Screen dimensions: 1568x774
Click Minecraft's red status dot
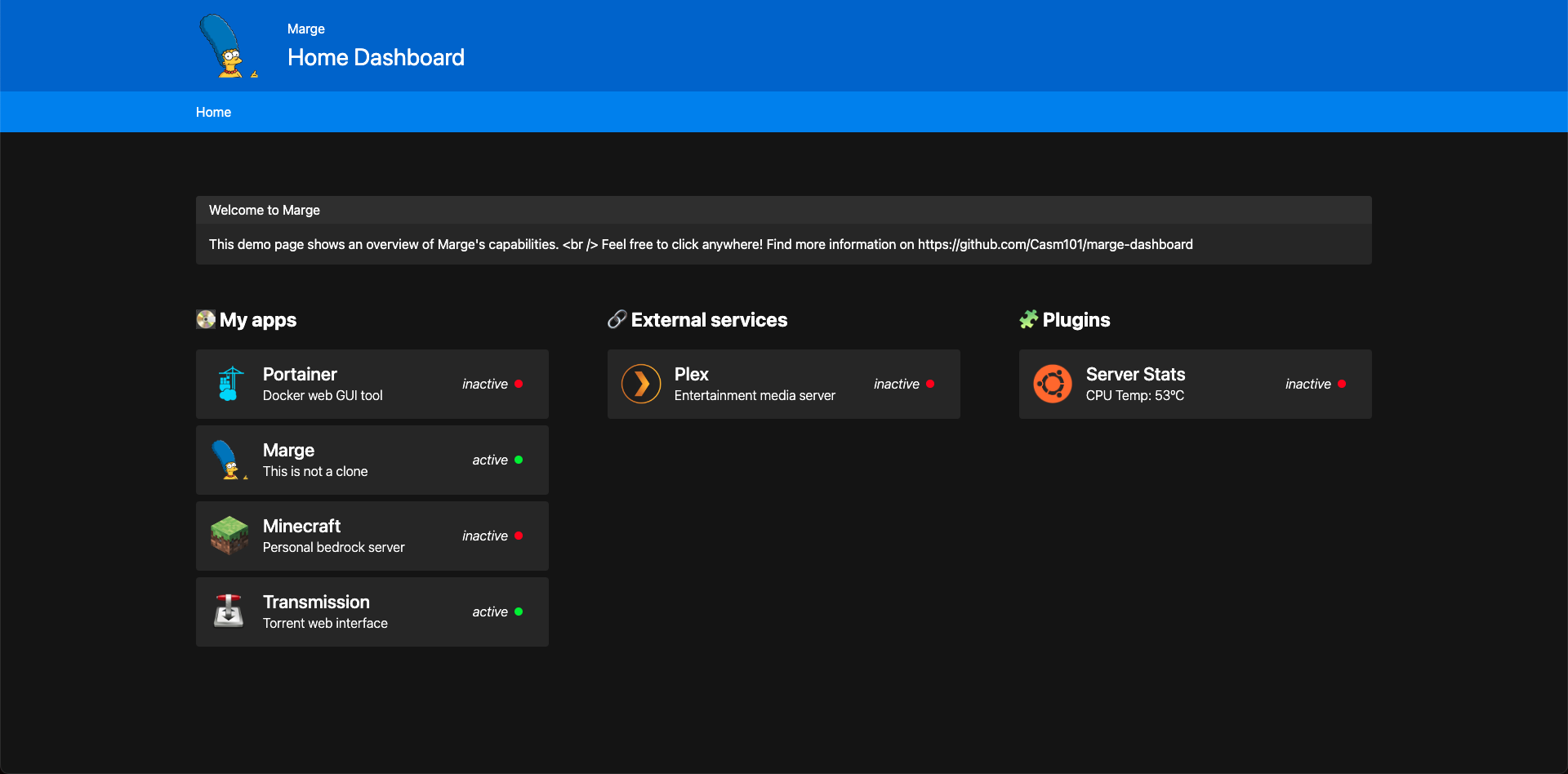coord(519,536)
